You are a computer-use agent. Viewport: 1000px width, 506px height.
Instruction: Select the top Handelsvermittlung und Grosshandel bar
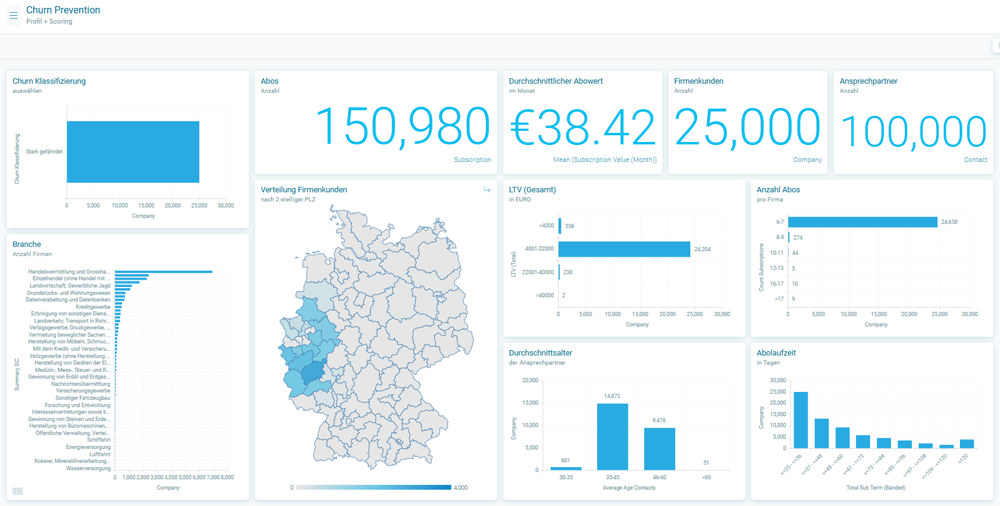click(x=163, y=272)
